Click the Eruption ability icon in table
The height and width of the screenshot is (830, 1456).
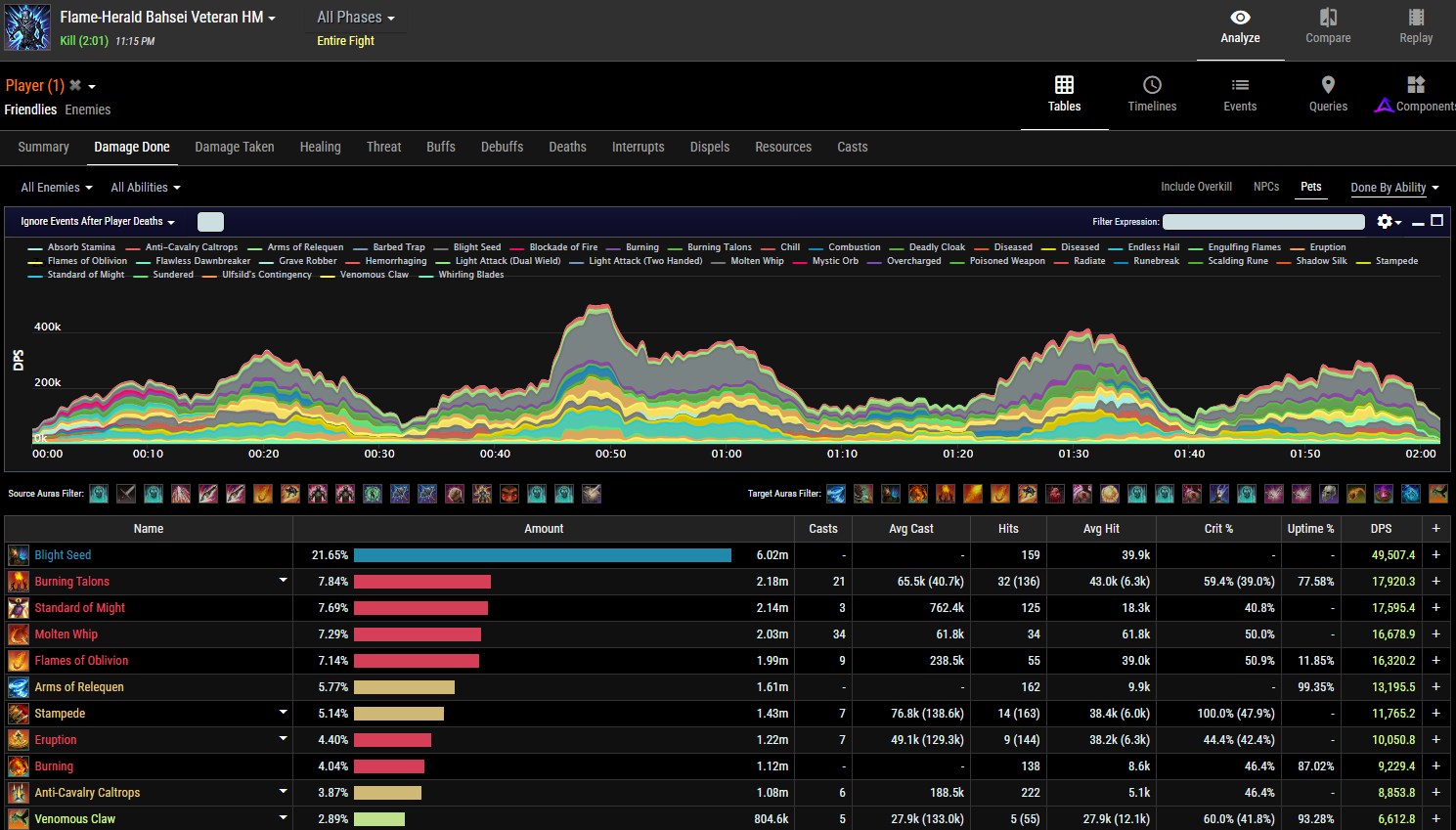(19, 740)
